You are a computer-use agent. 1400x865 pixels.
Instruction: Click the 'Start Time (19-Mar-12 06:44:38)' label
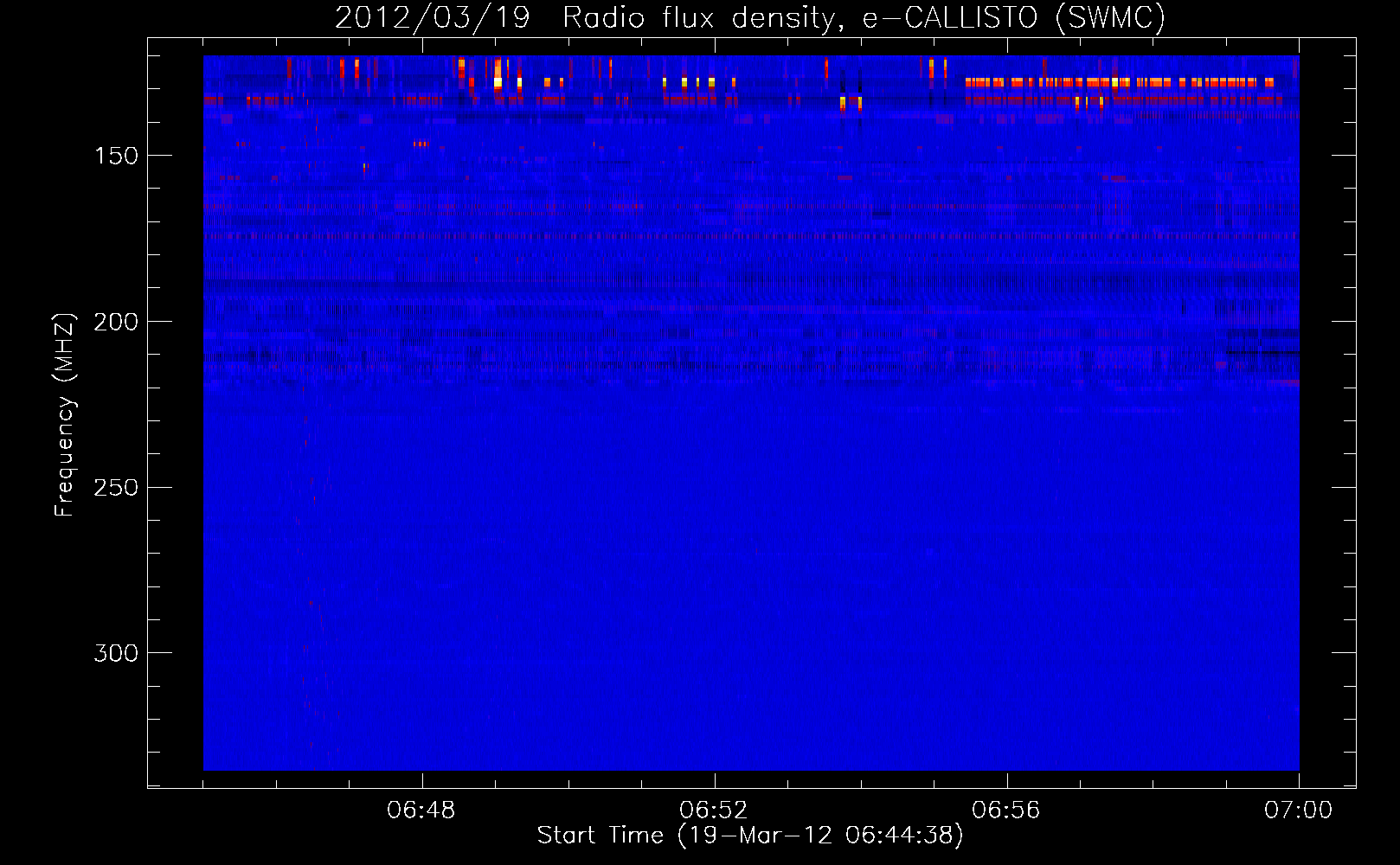(750, 836)
